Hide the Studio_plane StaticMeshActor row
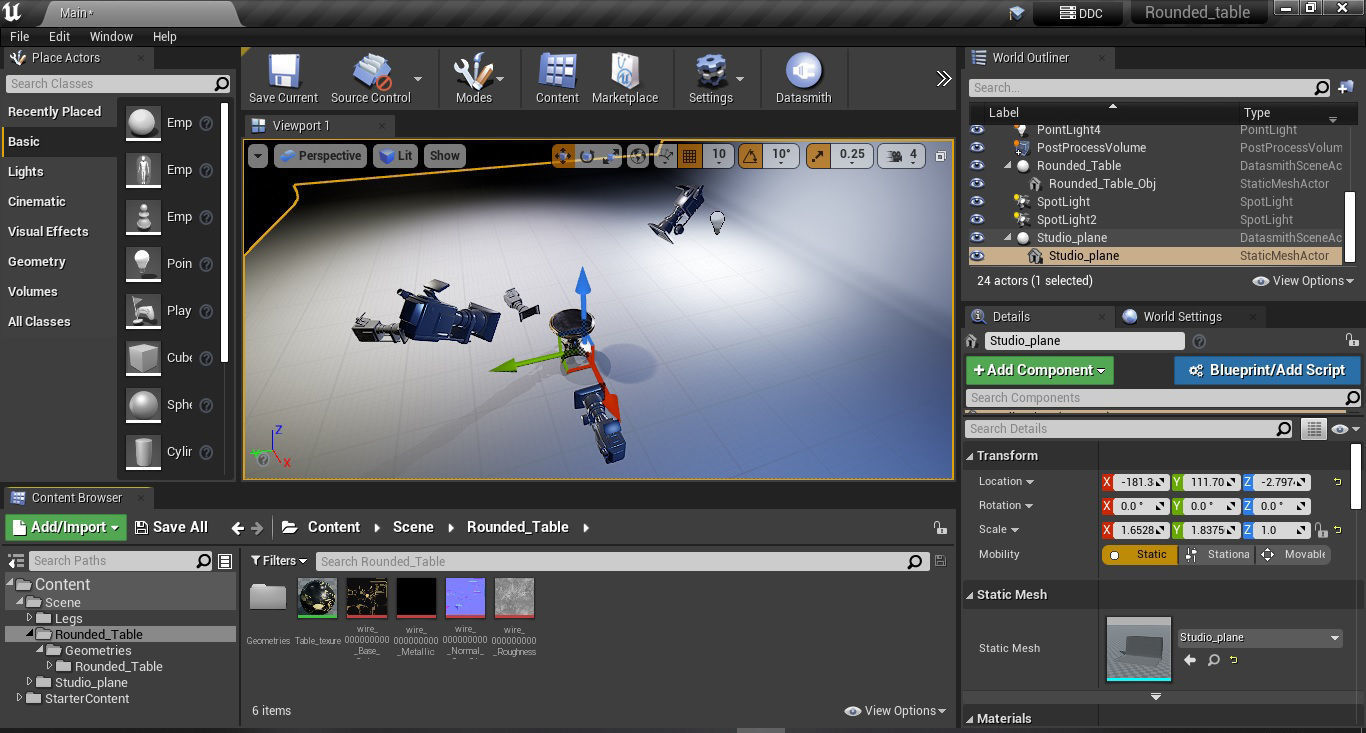Viewport: 1366px width, 733px height. (x=977, y=256)
